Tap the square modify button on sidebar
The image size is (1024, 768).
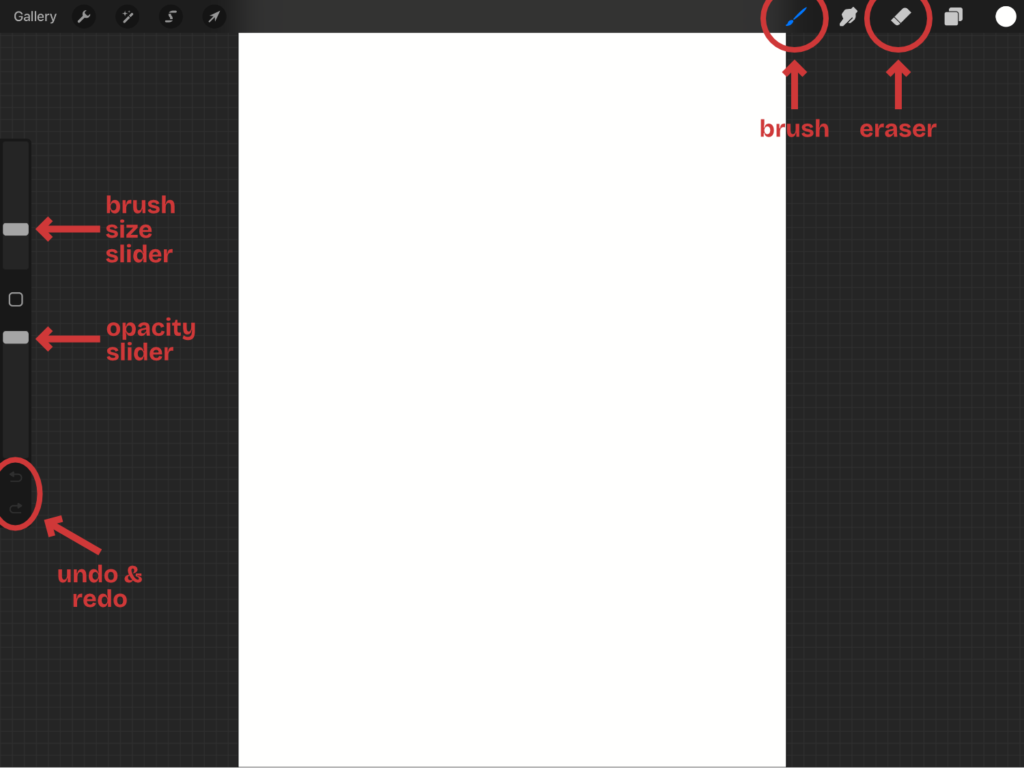(16, 299)
